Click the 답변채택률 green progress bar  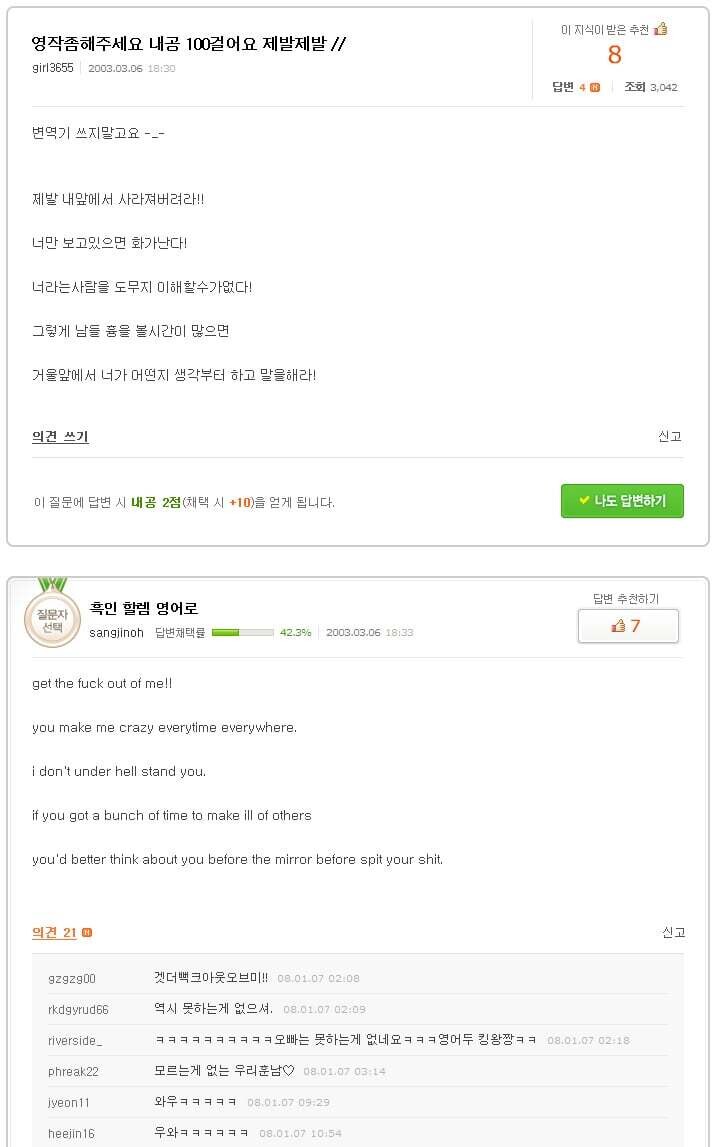pos(242,633)
